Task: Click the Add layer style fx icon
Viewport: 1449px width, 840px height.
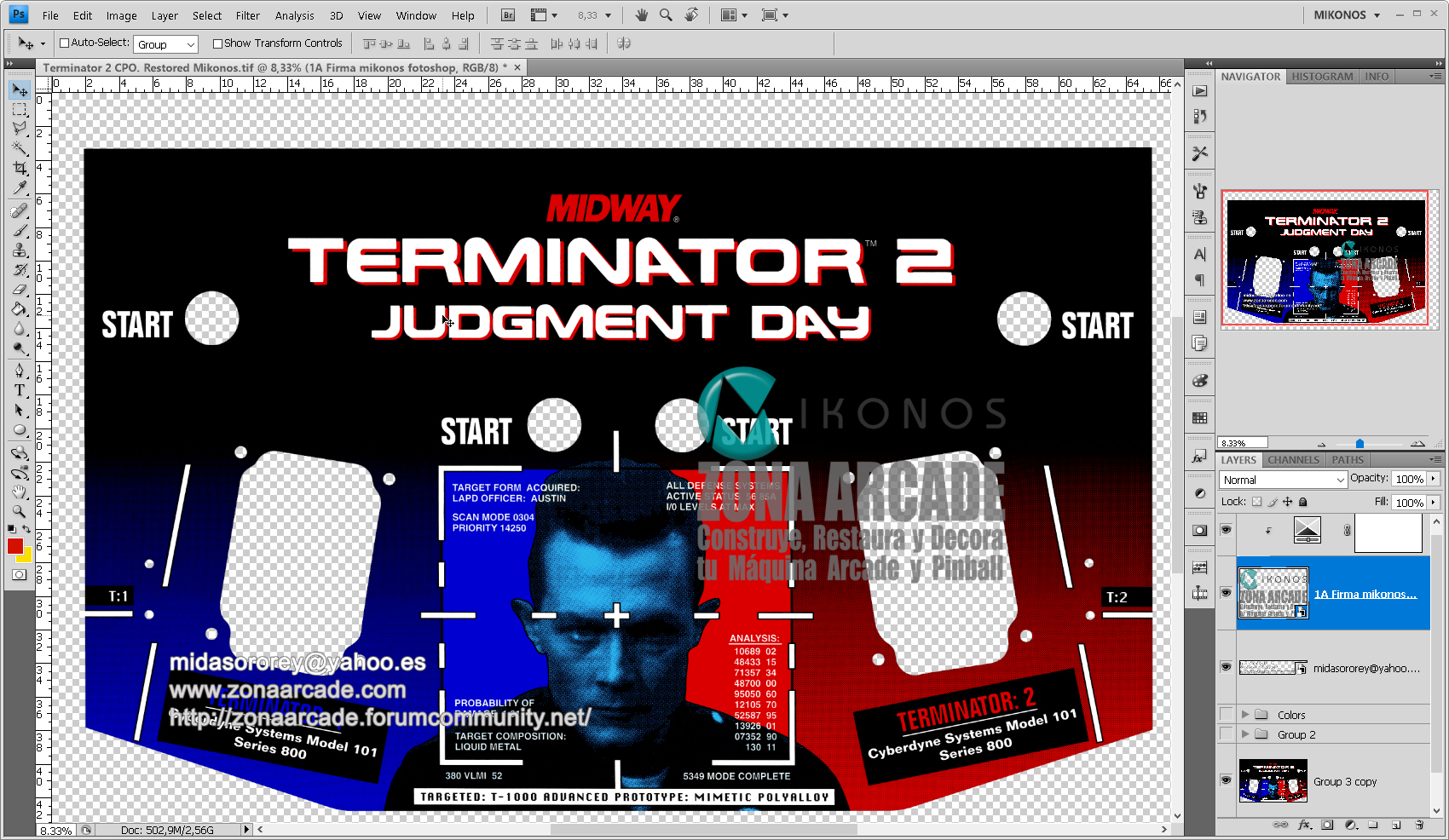Action: [x=1303, y=825]
